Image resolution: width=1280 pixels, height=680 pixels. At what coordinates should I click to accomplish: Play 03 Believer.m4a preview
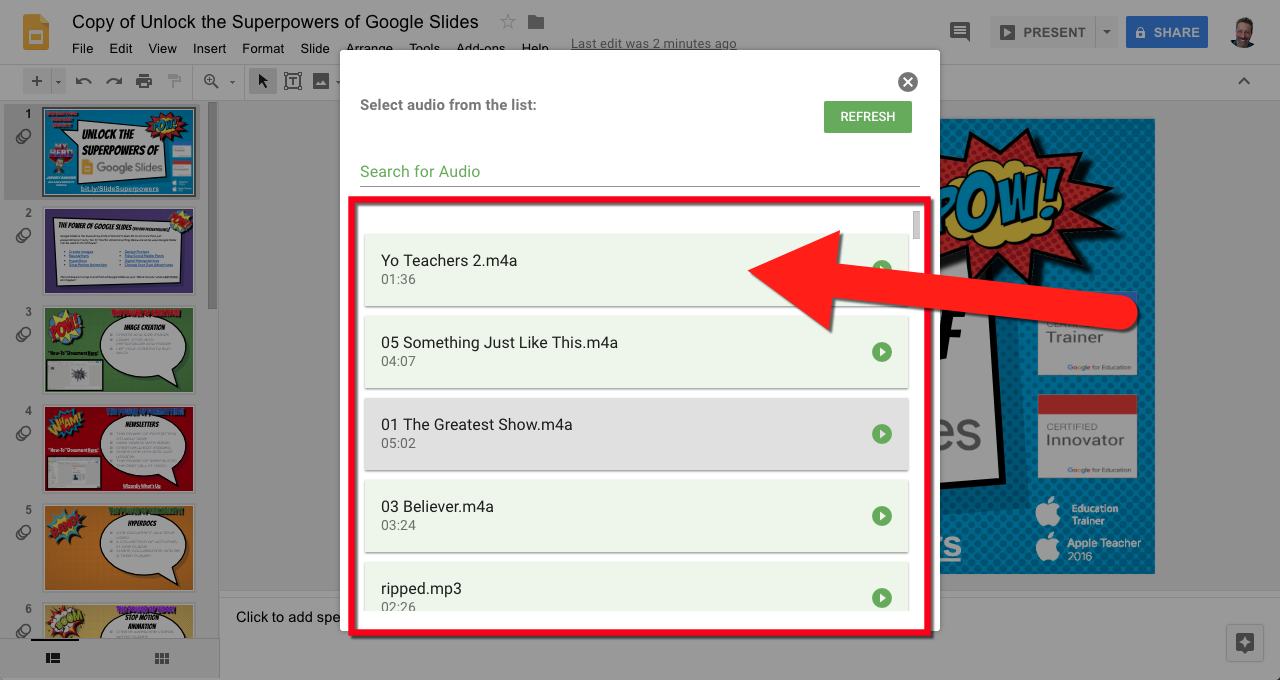click(881, 516)
